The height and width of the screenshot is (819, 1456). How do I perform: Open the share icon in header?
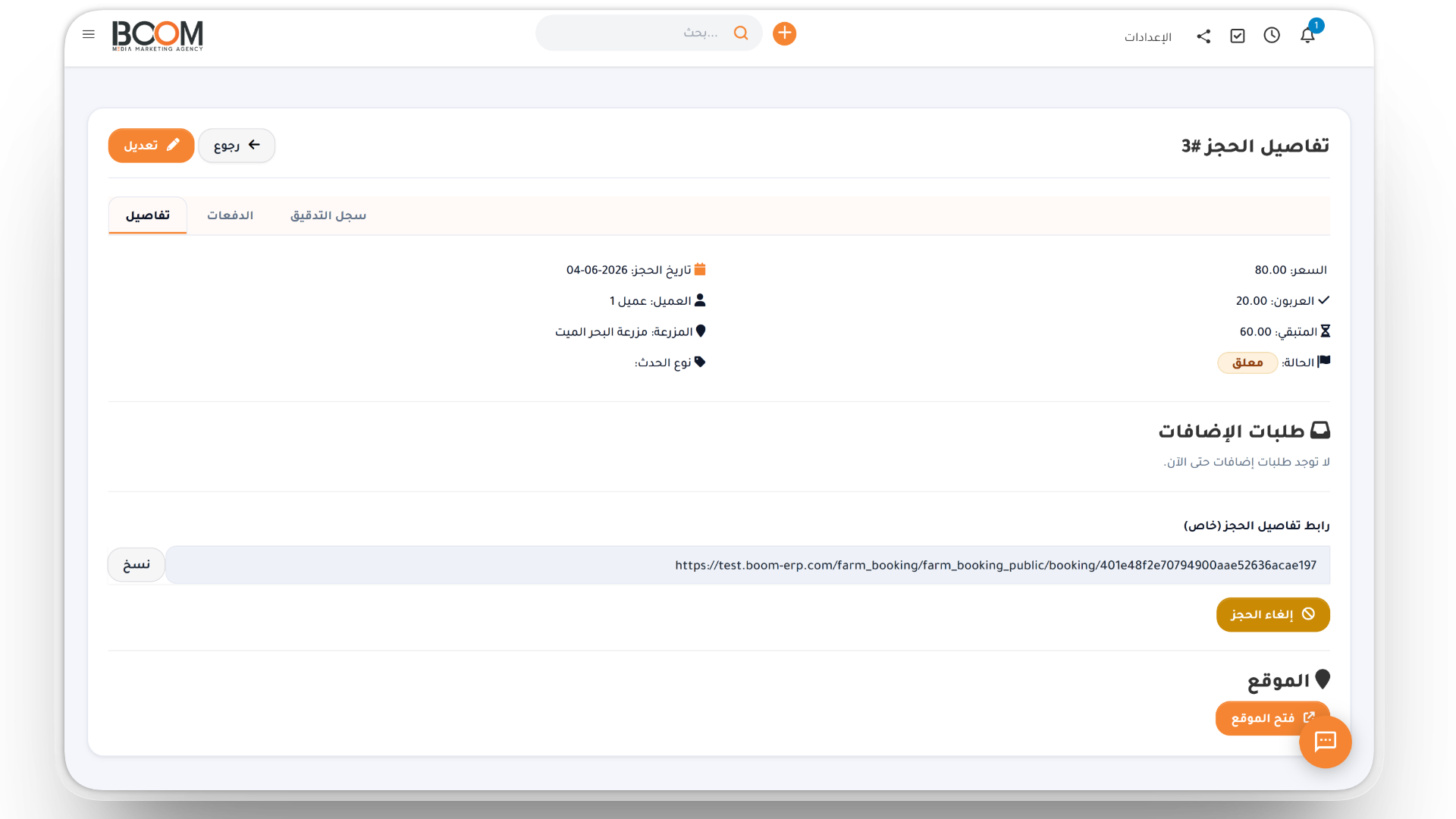pos(1203,36)
